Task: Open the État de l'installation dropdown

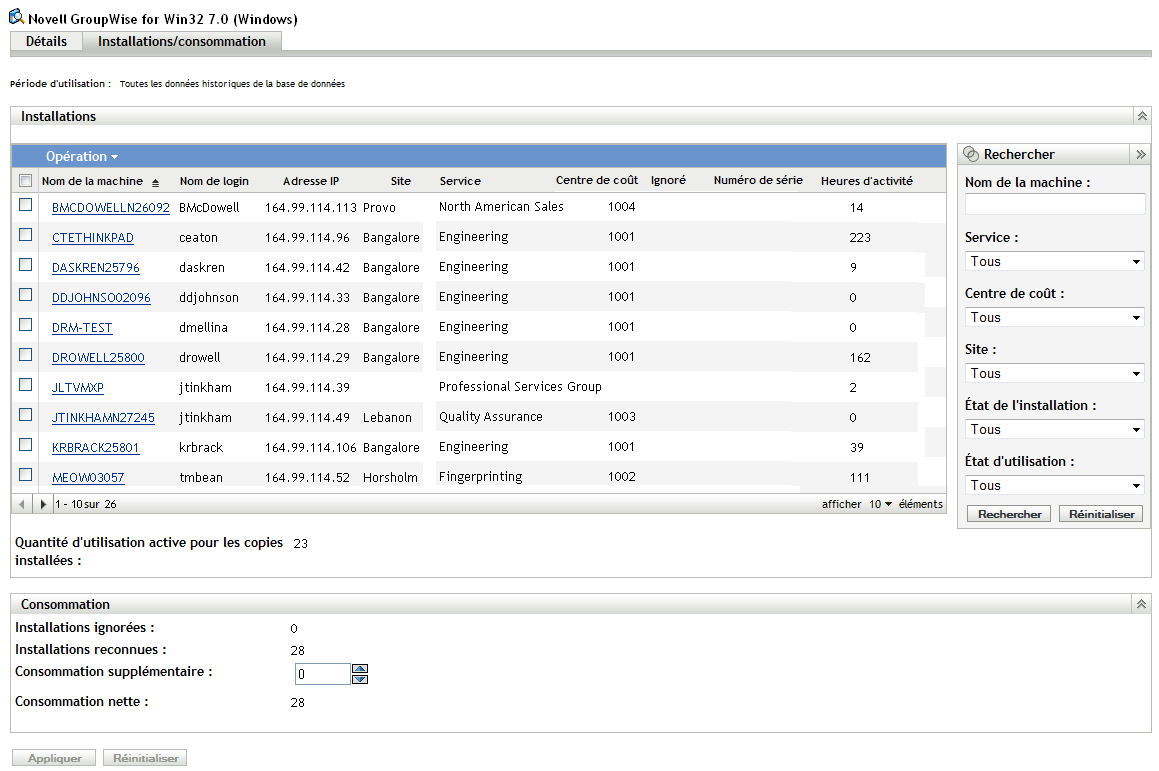Action: [1055, 429]
